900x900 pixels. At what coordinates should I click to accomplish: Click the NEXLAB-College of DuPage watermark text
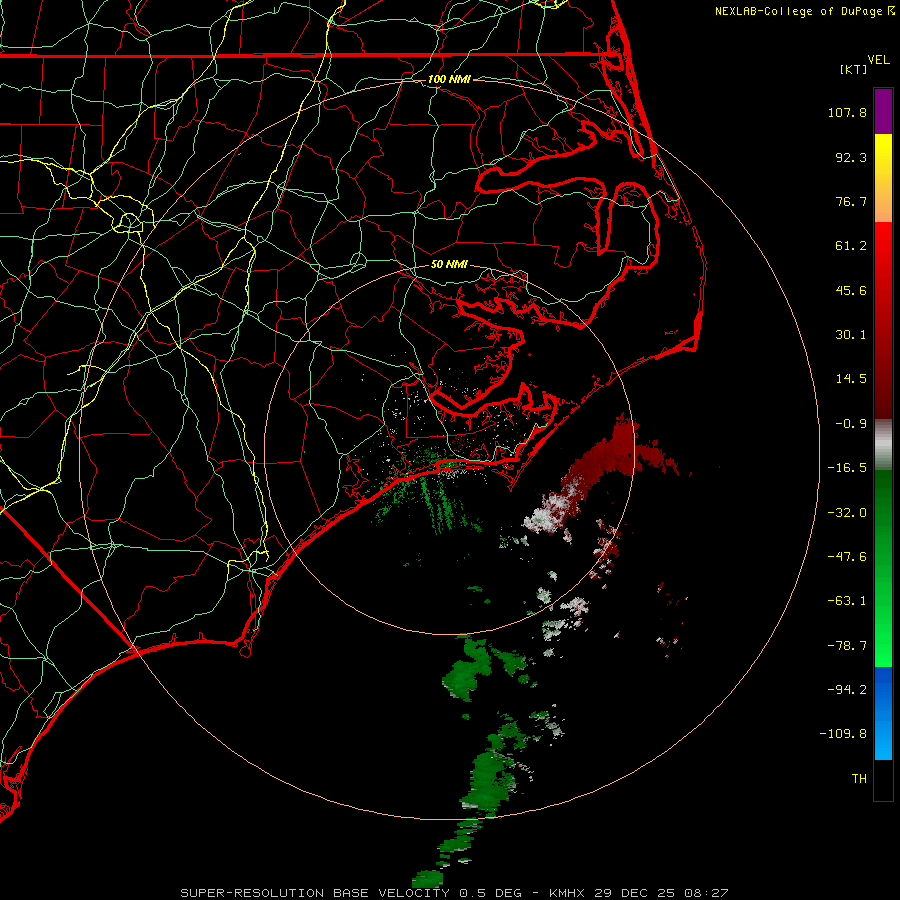coord(798,11)
